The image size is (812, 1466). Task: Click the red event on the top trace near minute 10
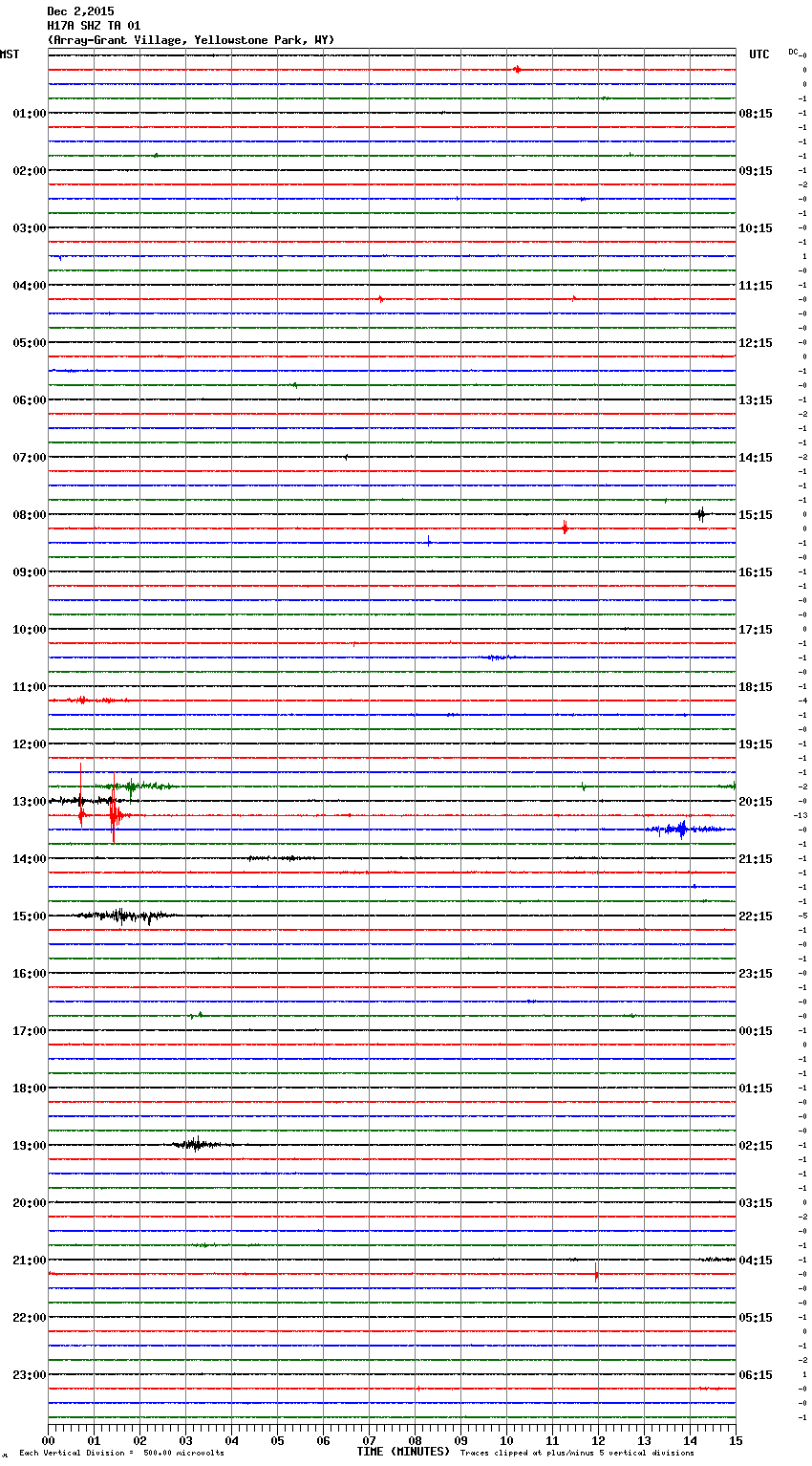pyautogui.click(x=517, y=69)
